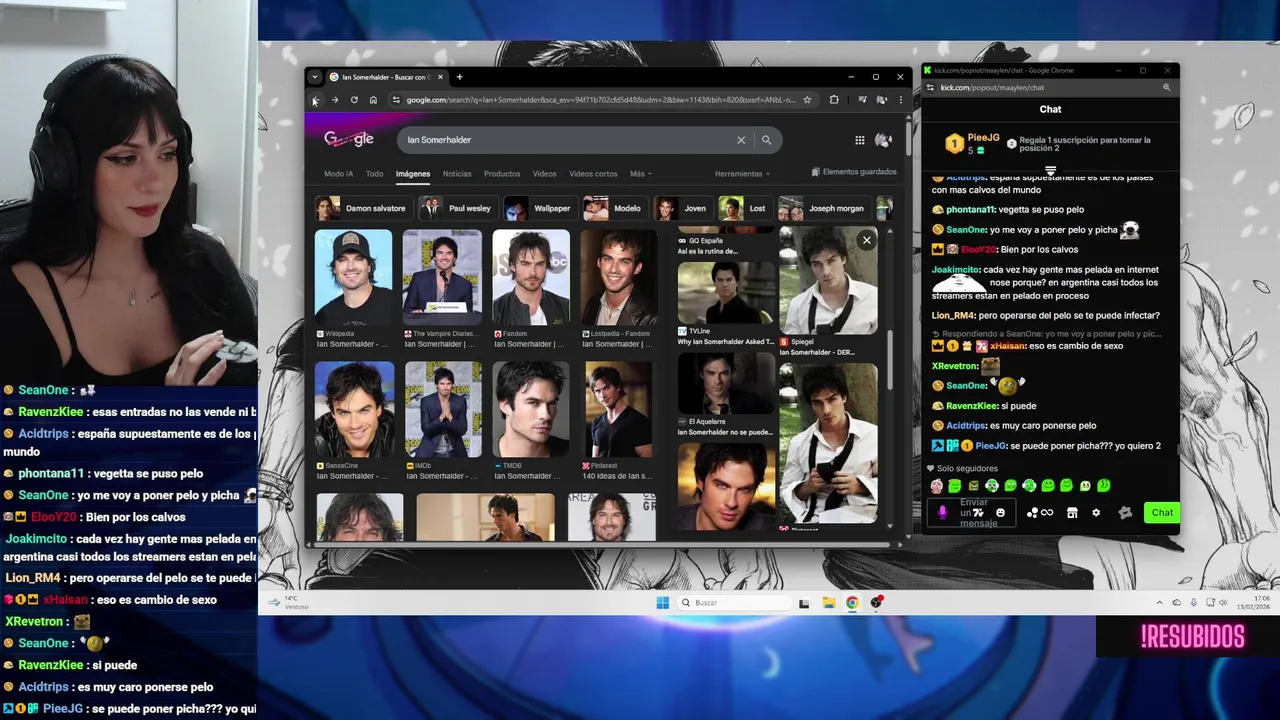Open the Vídeos cortos tab

pyautogui.click(x=593, y=174)
